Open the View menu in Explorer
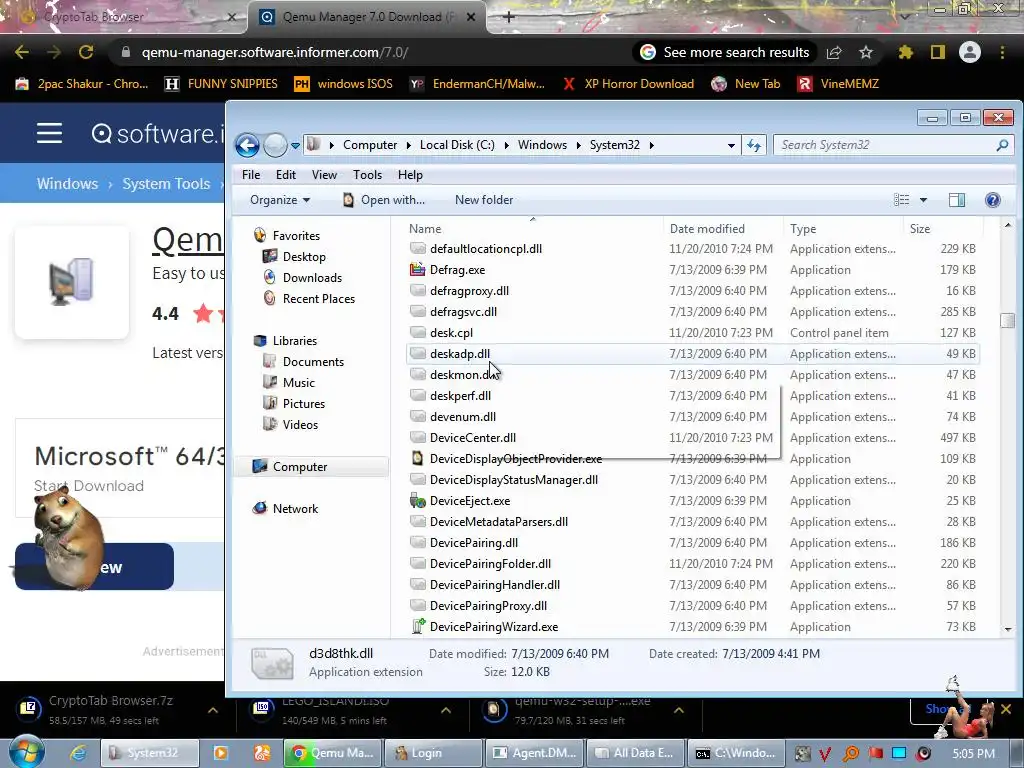Screen dimensions: 1024x768 coord(324,175)
